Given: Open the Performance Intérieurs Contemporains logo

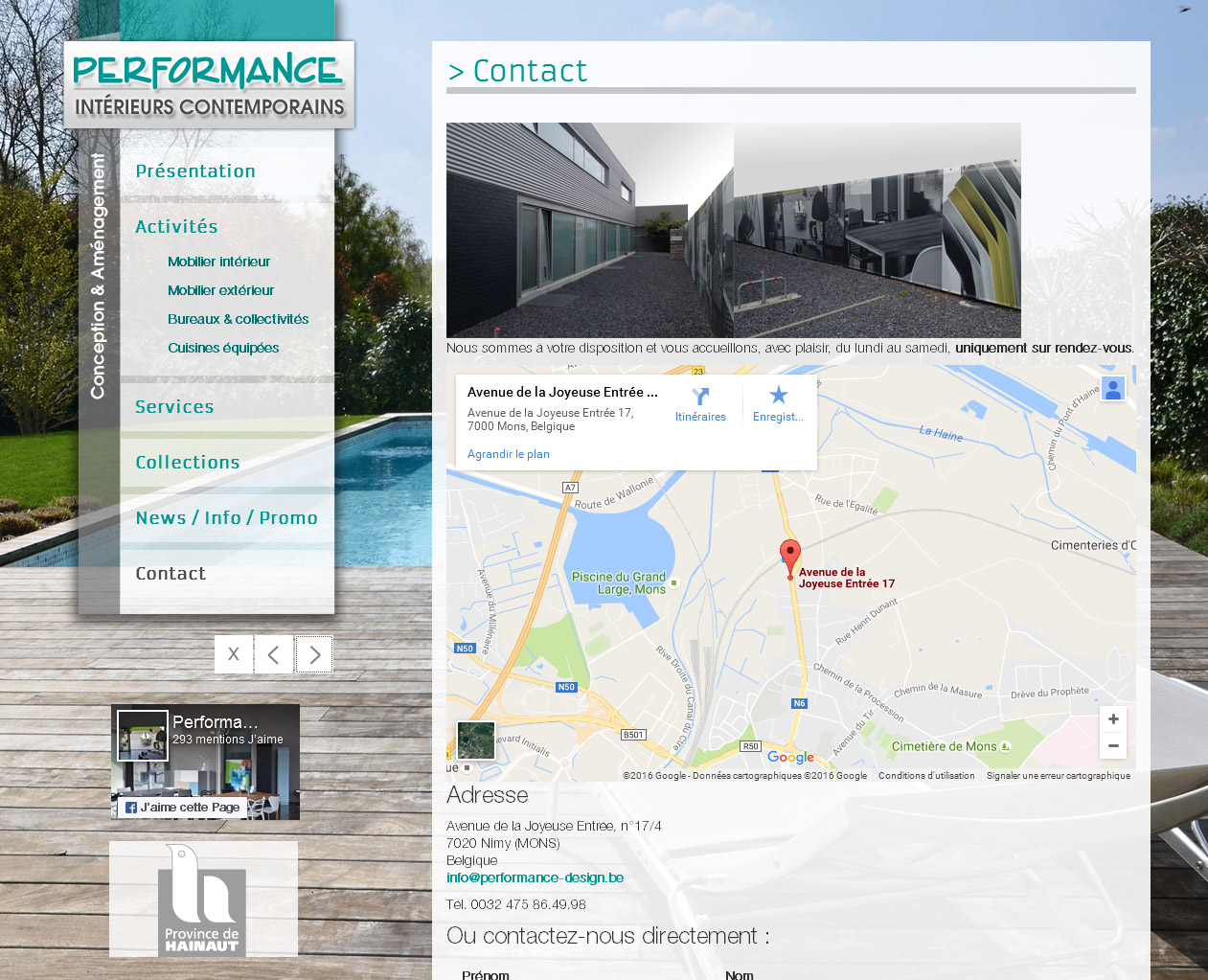Looking at the screenshot, I should (209, 84).
